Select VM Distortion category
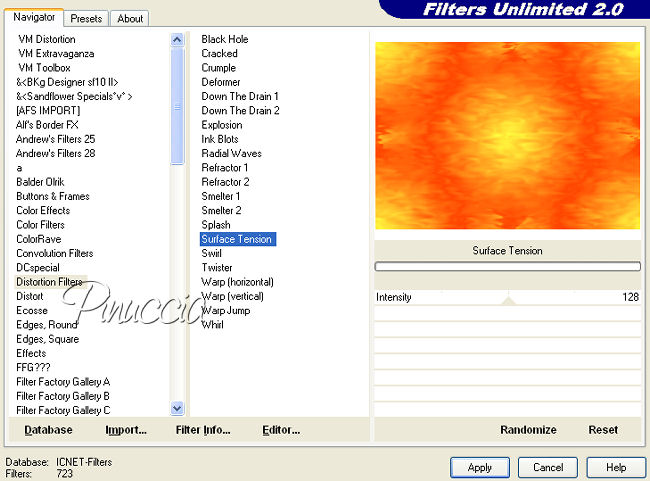The width and height of the screenshot is (650, 481). pyautogui.click(x=47, y=39)
